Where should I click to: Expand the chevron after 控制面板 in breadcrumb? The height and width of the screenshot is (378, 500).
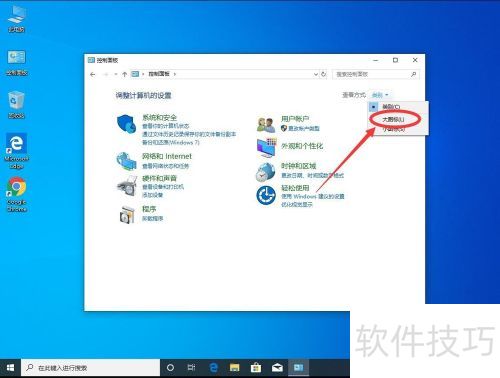tap(175, 74)
